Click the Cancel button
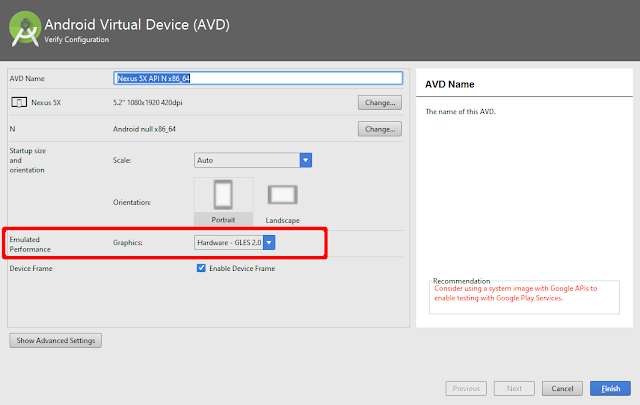The image size is (640, 405). coord(562,388)
